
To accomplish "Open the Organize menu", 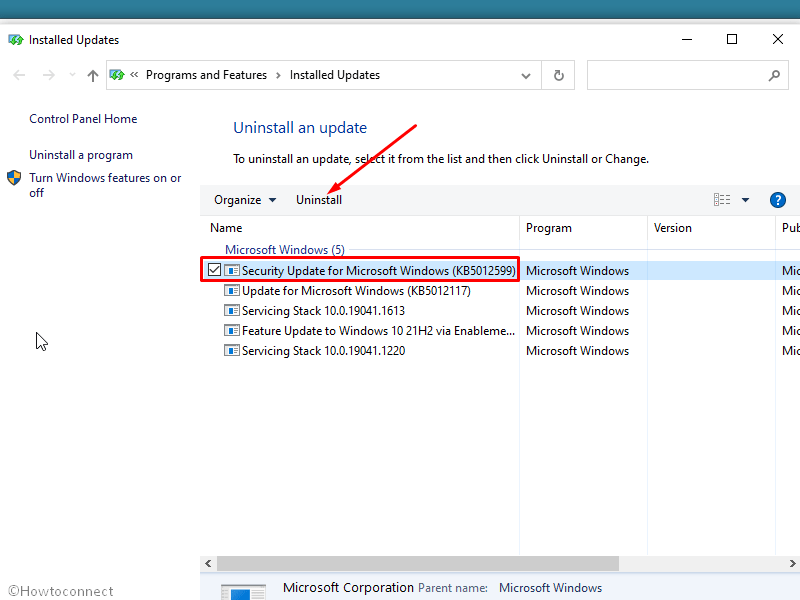I will (x=245, y=200).
